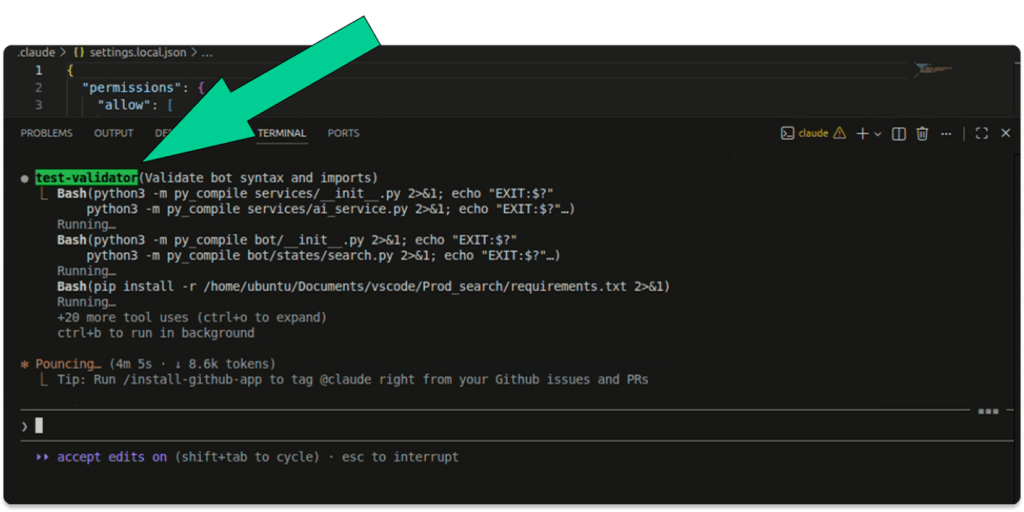The height and width of the screenshot is (512, 1024).
Task: Switch to the PROBLEMS tab
Action: (46, 133)
